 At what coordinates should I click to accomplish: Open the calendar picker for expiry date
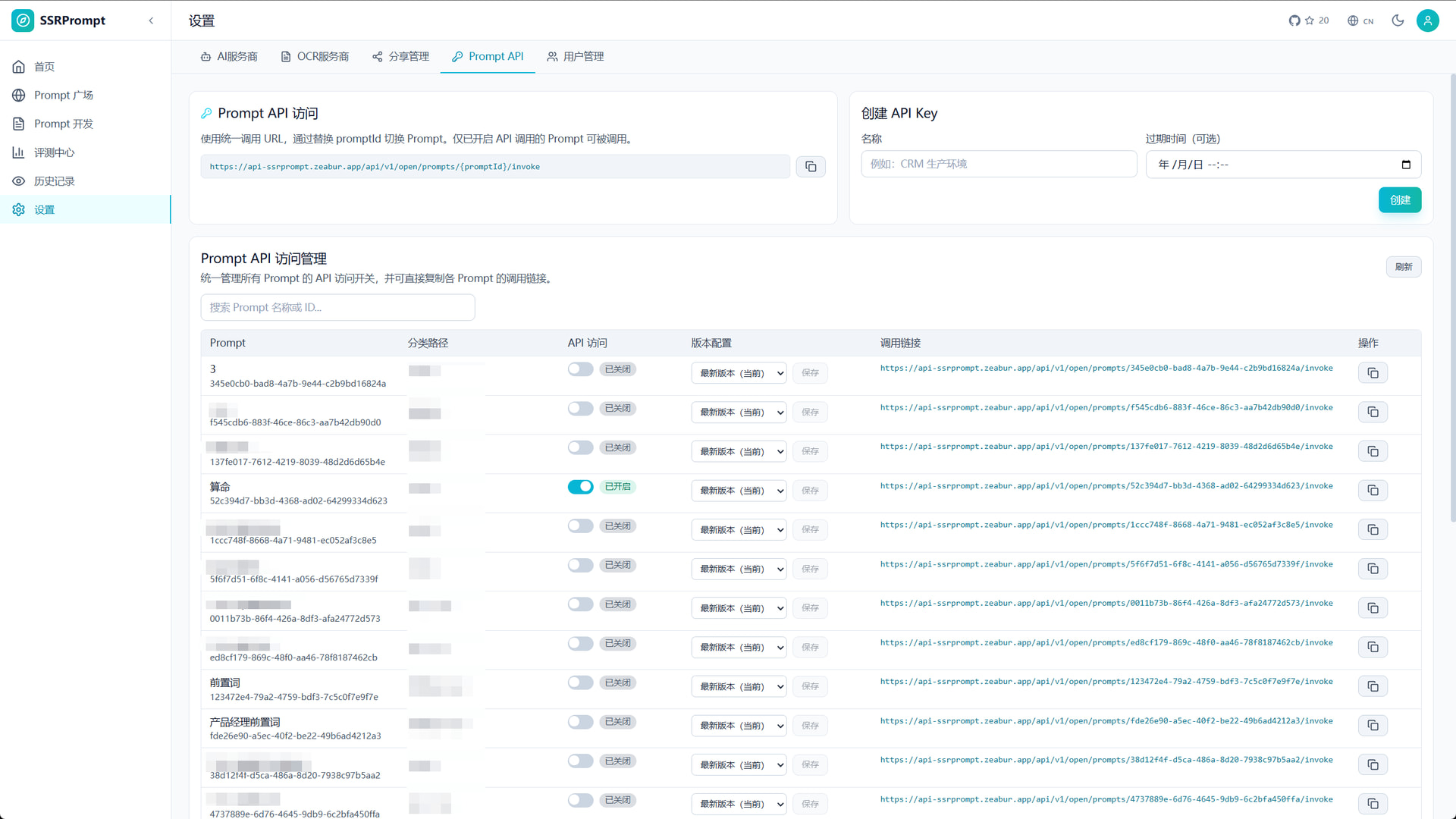click(x=1406, y=165)
